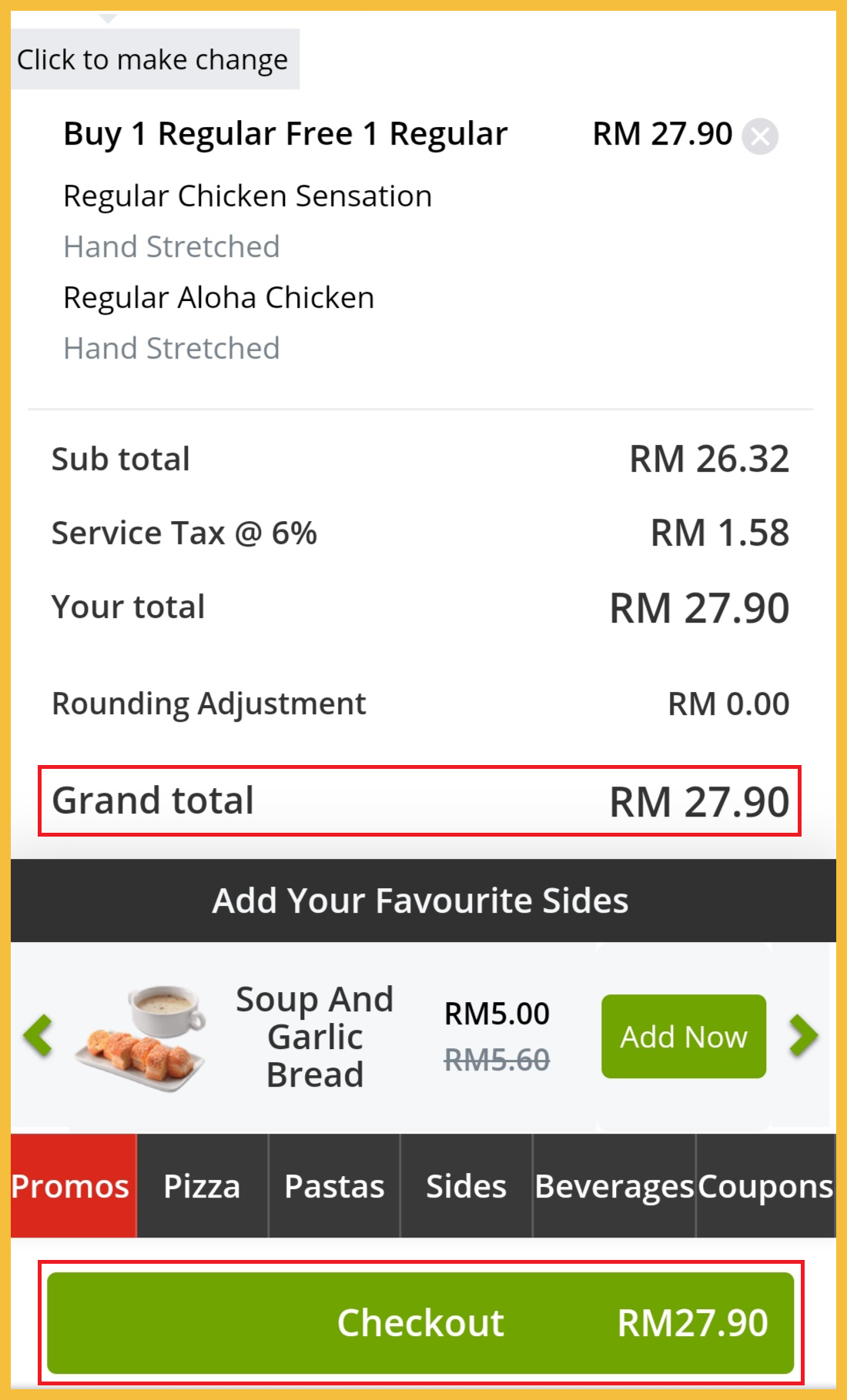
Task: Click the Soup And Garlic Bread image
Action: (x=142, y=1036)
